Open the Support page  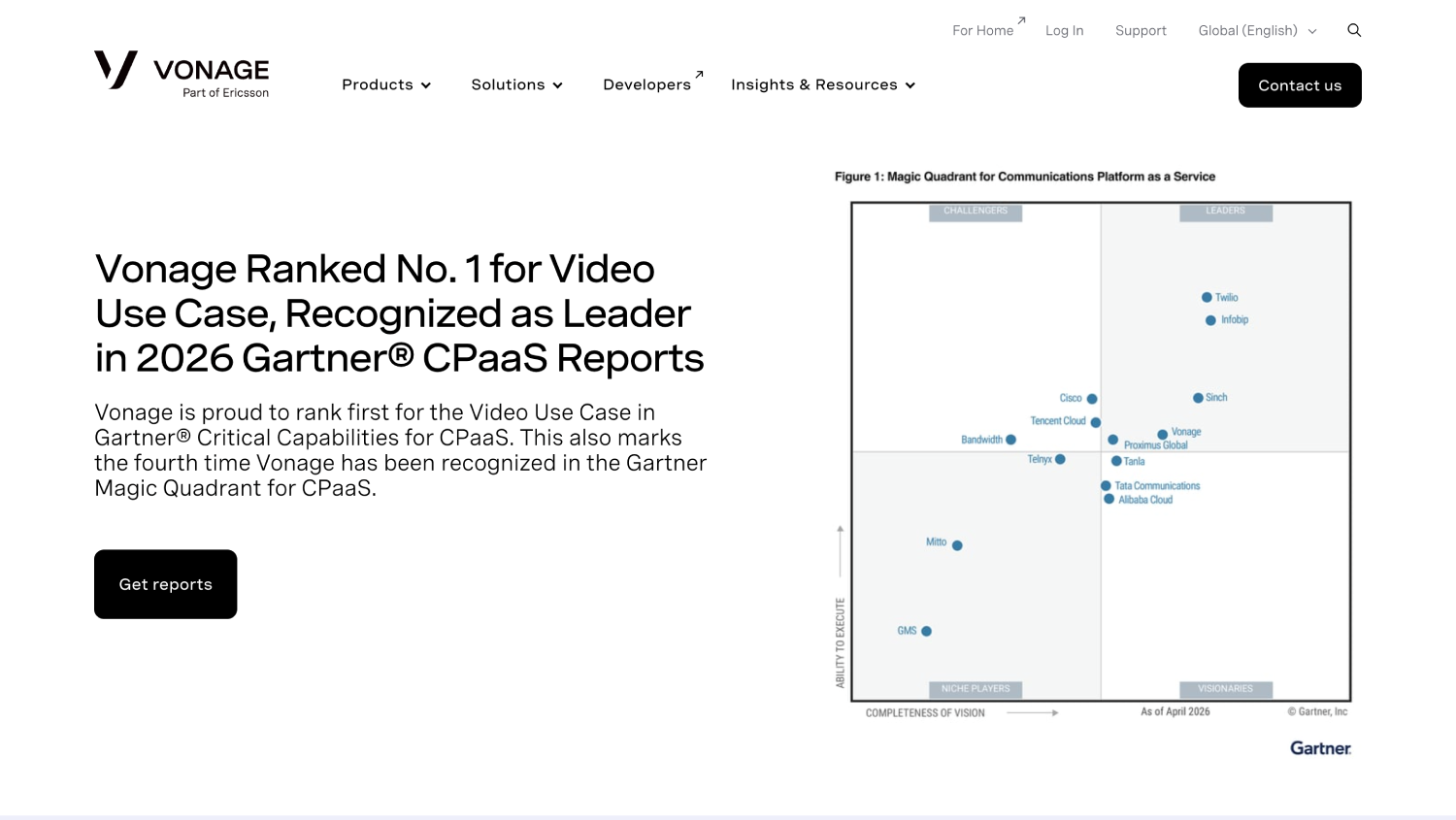[x=1141, y=31]
